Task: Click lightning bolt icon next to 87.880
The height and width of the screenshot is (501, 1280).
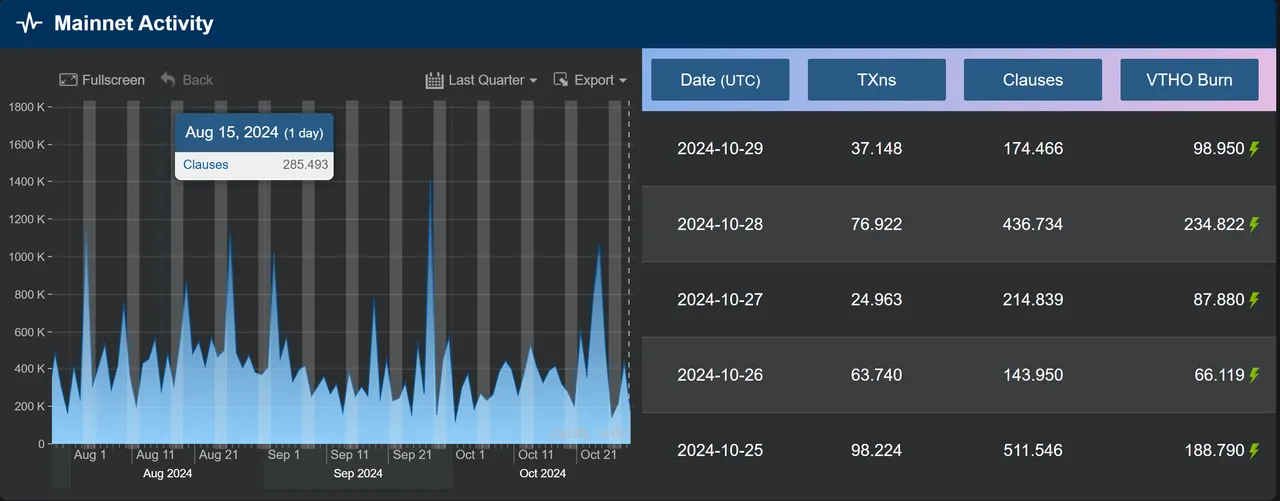Action: pos(1254,300)
